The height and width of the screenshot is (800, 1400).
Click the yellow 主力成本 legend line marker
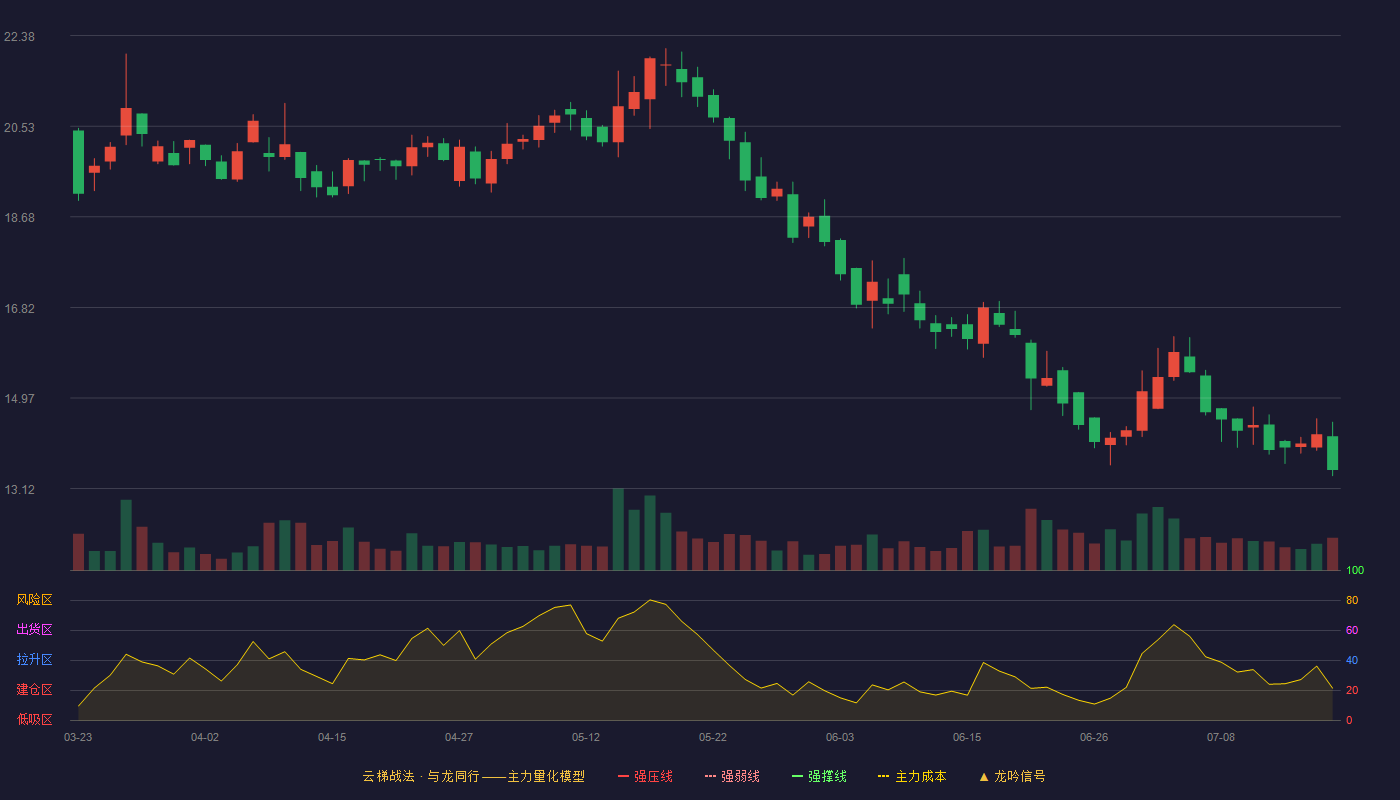tap(883, 776)
